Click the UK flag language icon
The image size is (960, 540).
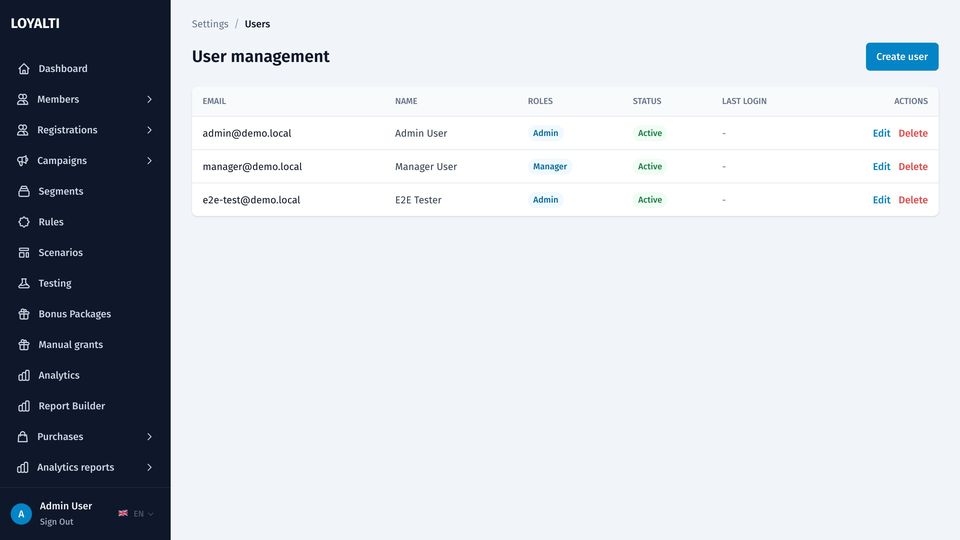click(123, 513)
